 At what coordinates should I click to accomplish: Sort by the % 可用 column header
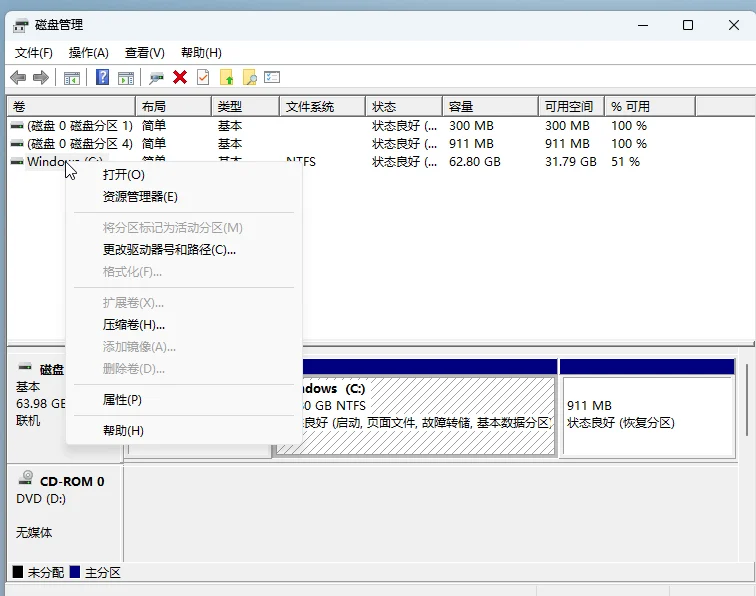(650, 107)
